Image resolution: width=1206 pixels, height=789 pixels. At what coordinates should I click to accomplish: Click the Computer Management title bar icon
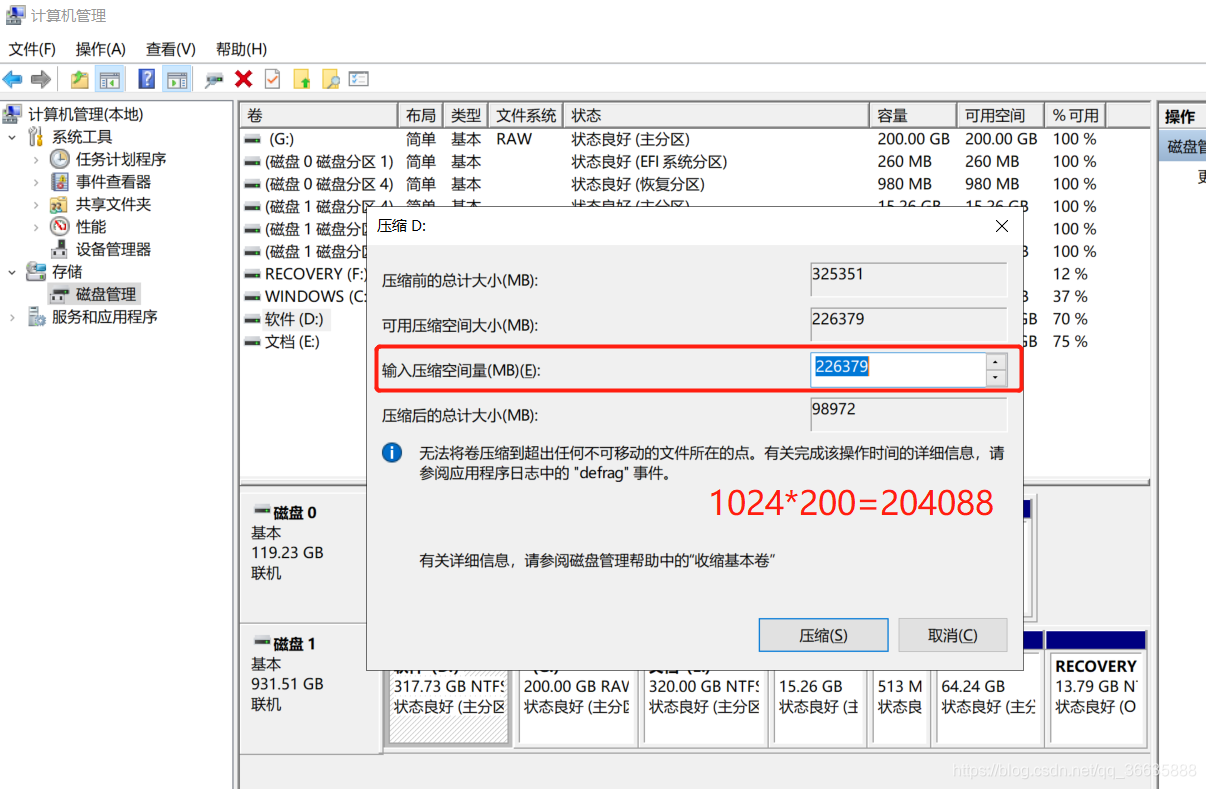pyautogui.click(x=15, y=15)
